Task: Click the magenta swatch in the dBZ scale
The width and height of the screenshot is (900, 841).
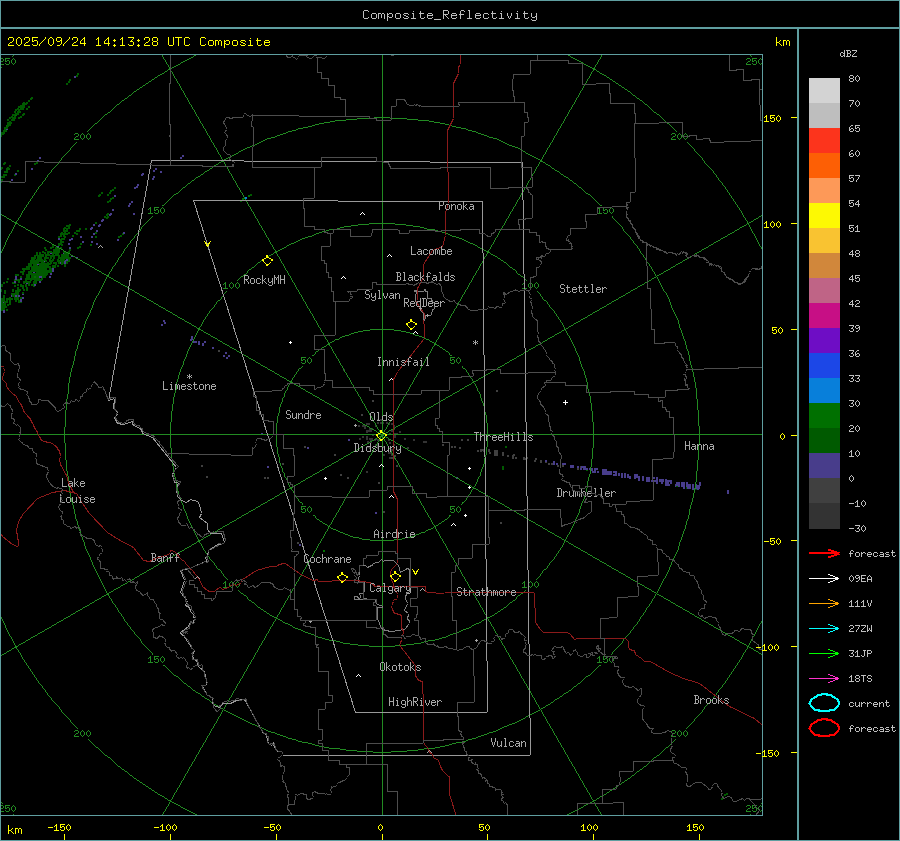Action: point(824,315)
